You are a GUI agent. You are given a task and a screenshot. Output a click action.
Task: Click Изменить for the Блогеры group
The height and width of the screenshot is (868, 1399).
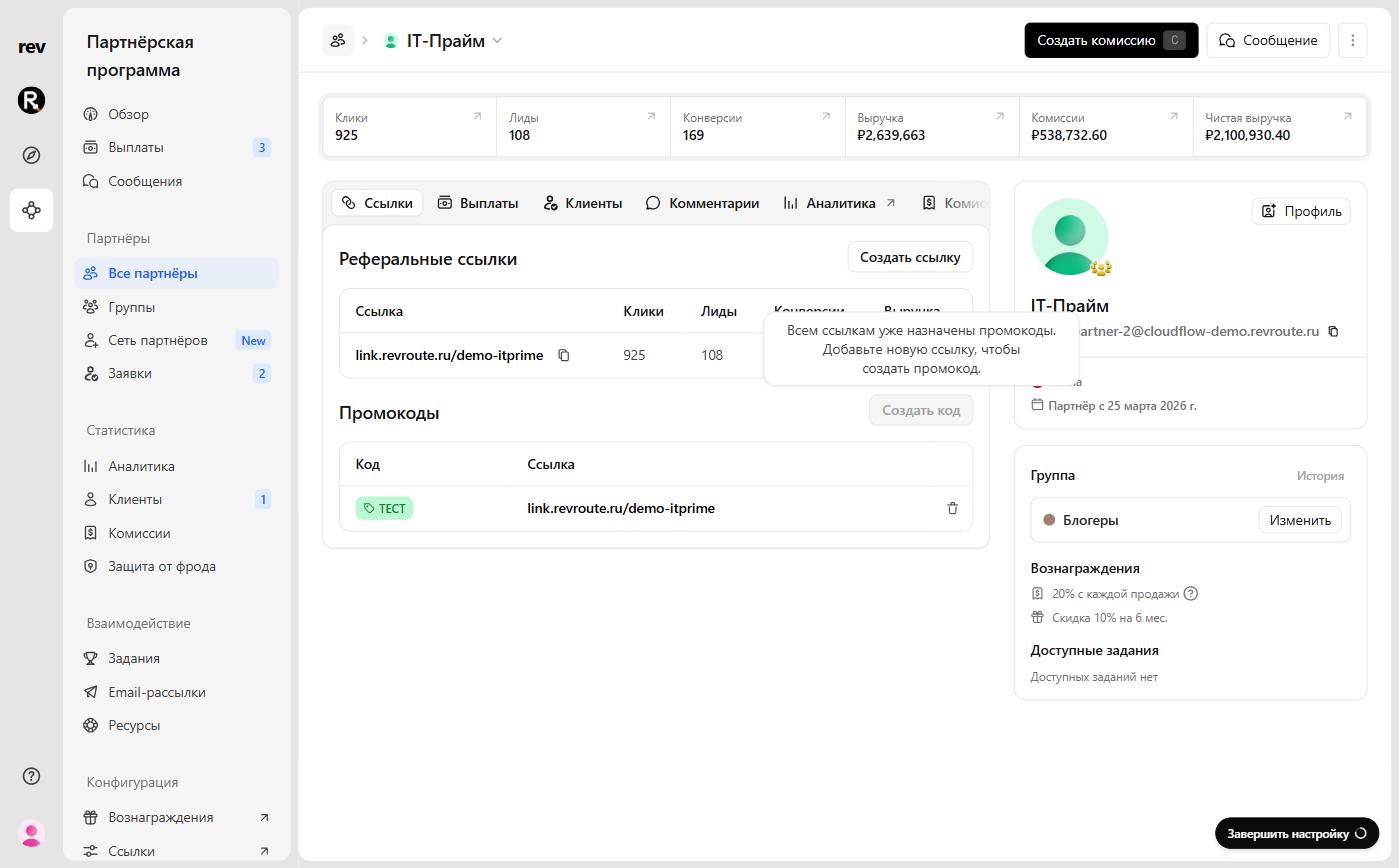coord(1300,520)
